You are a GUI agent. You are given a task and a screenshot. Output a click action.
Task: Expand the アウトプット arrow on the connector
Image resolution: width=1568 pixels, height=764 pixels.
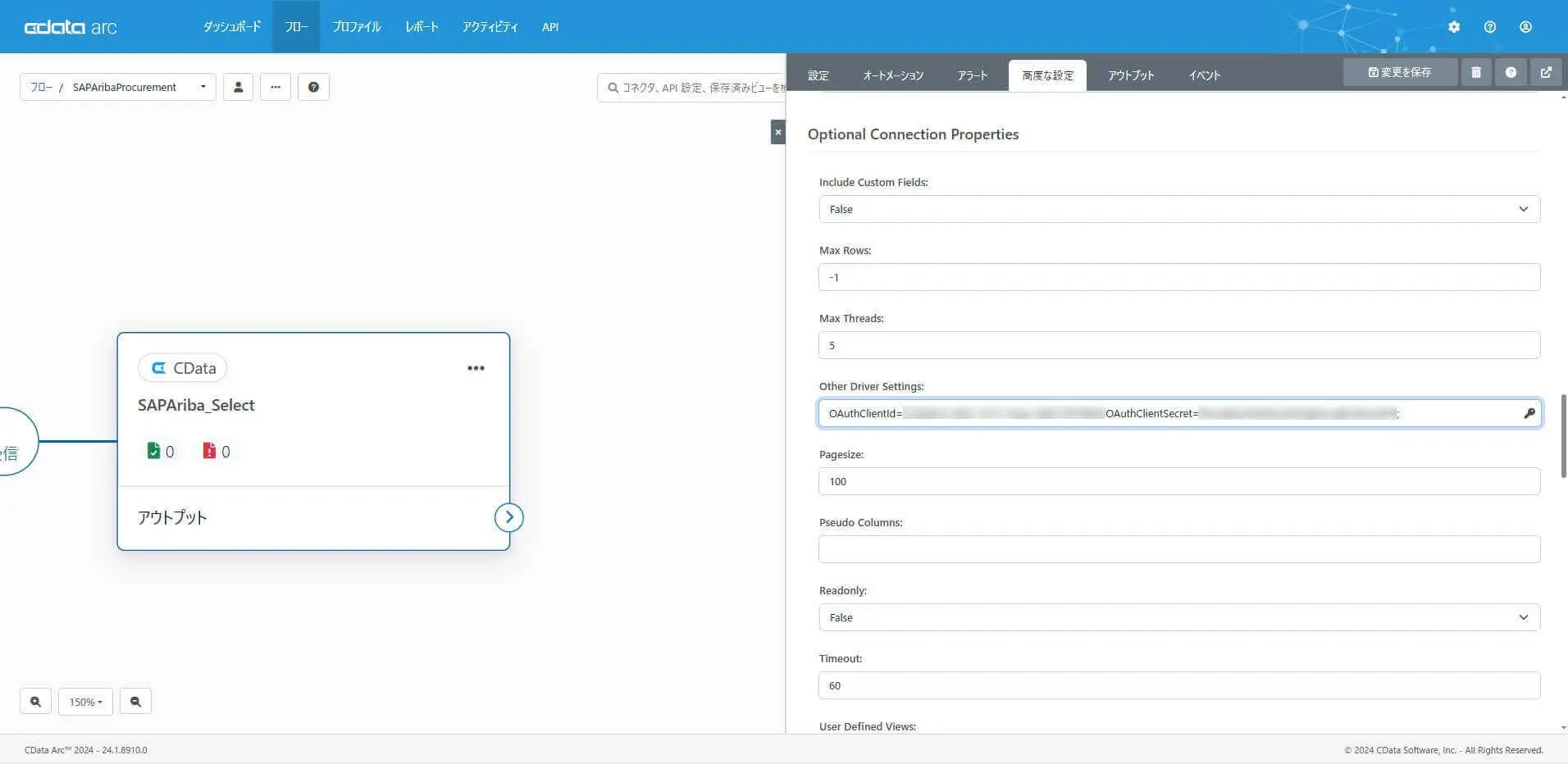509,517
